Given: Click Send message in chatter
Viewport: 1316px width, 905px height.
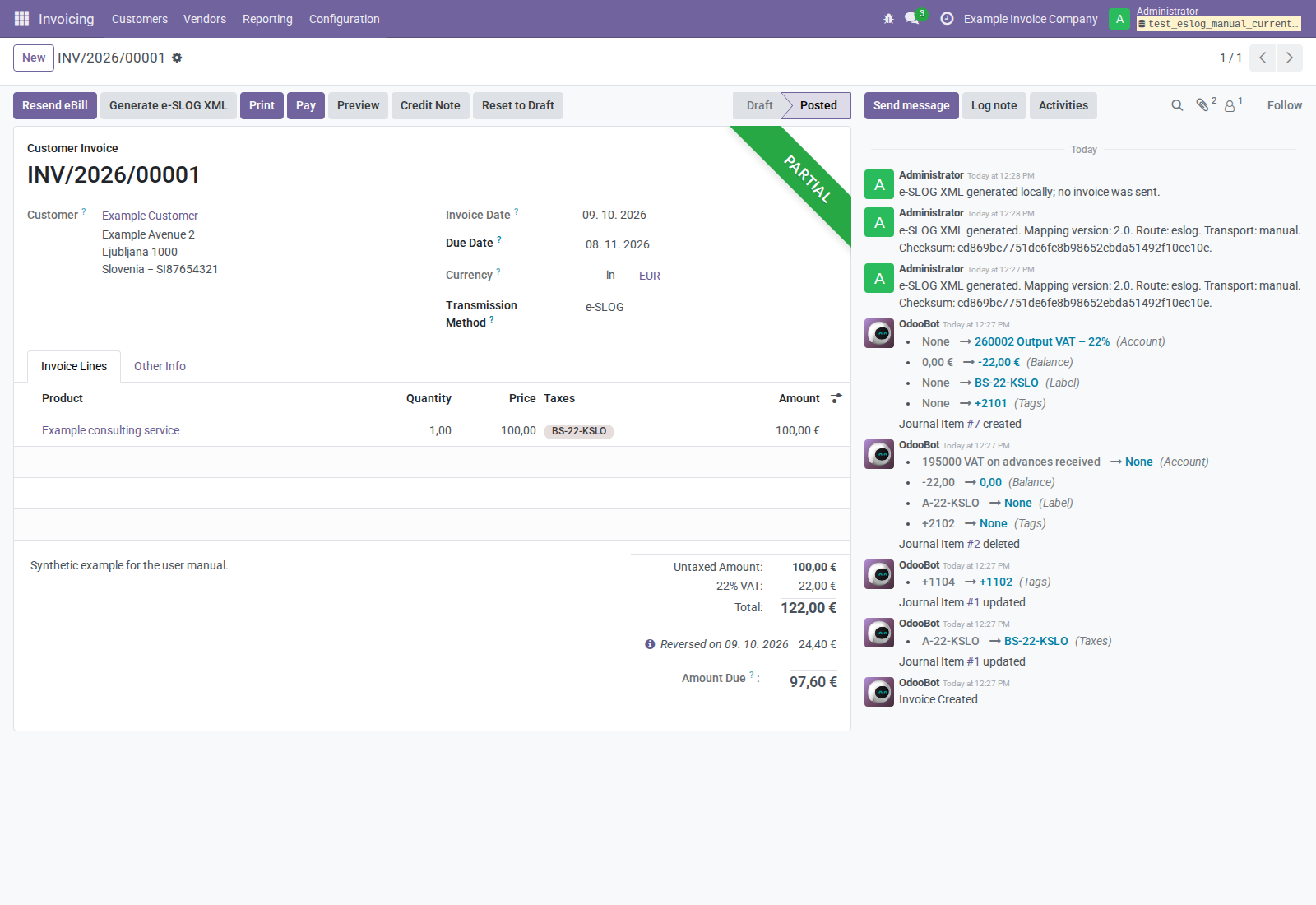Looking at the screenshot, I should (911, 105).
